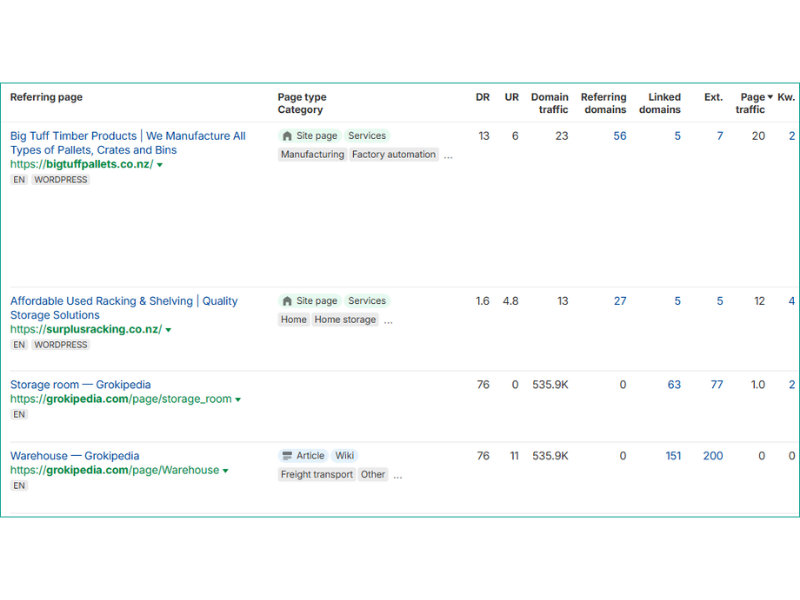Click the Article icon on the Warehouse row

point(288,455)
